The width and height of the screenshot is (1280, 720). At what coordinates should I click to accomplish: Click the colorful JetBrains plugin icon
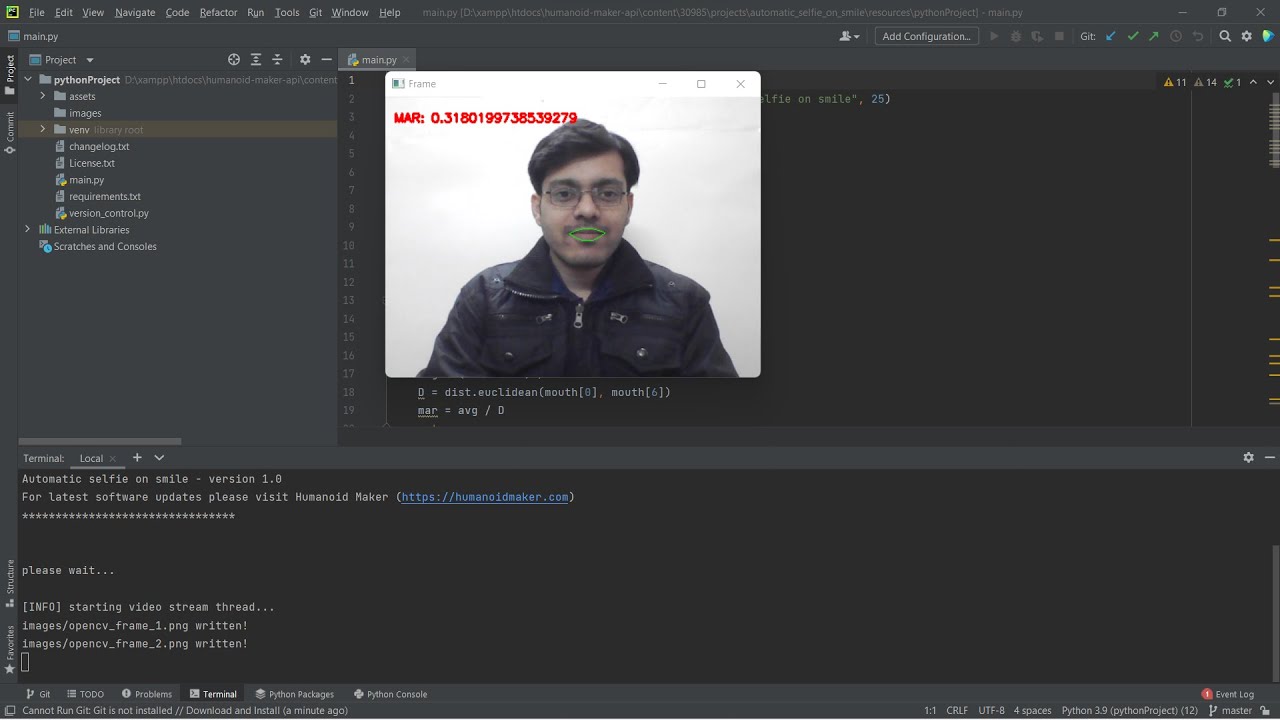pos(1268,36)
